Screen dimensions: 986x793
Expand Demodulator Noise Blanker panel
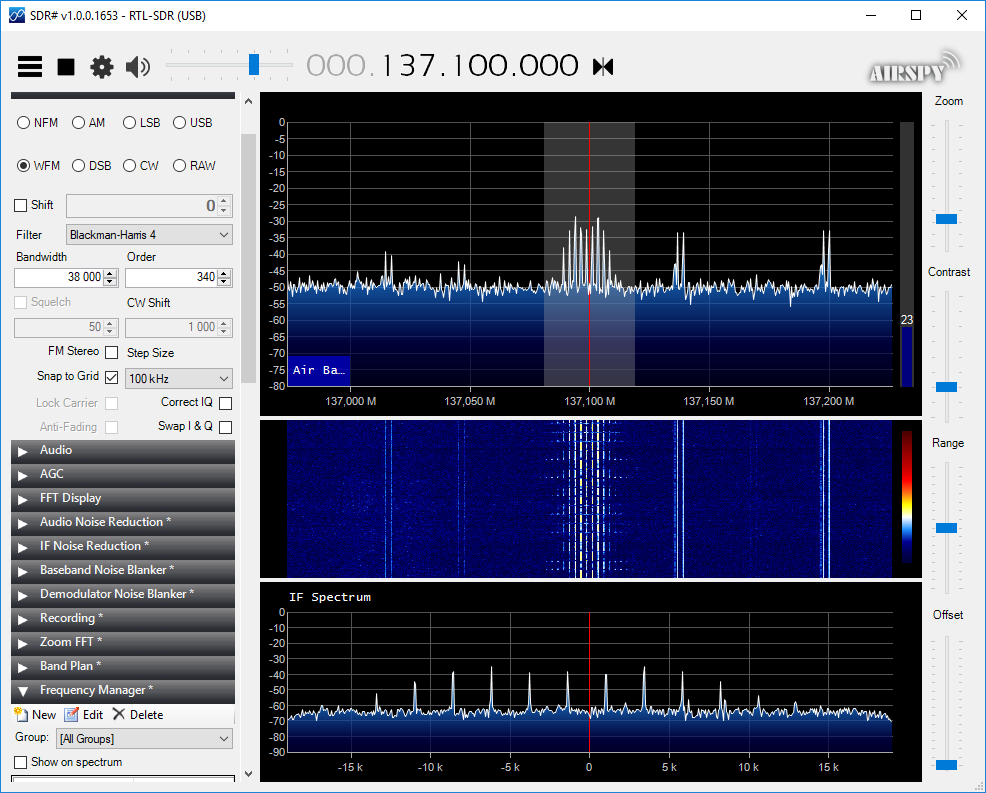pyautogui.click(x=123, y=594)
